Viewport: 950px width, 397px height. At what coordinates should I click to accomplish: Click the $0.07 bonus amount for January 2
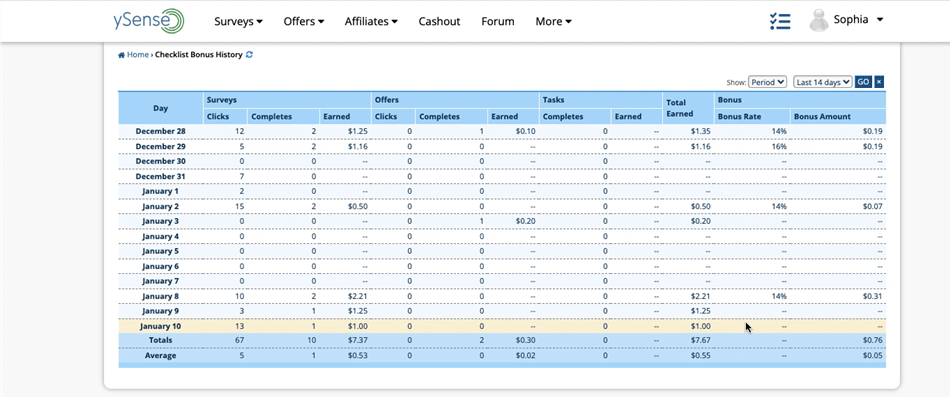[x=872, y=206]
